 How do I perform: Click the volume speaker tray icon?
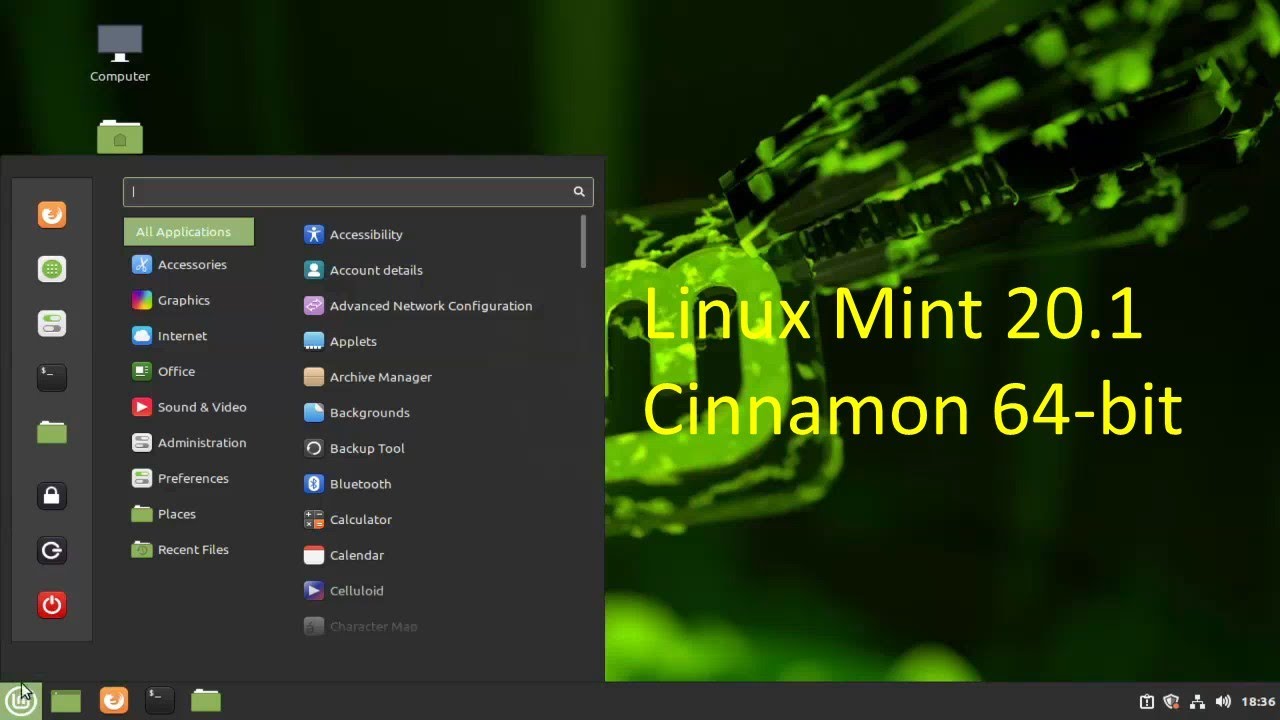(x=1223, y=702)
